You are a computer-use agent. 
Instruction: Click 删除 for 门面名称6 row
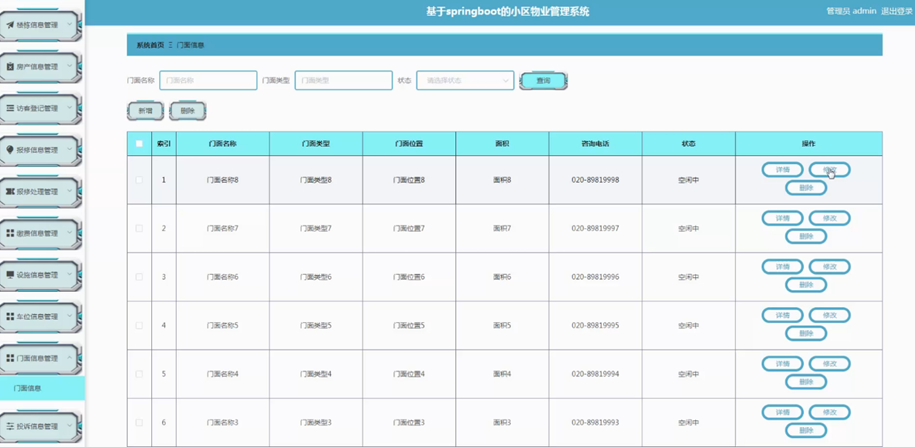(x=806, y=285)
